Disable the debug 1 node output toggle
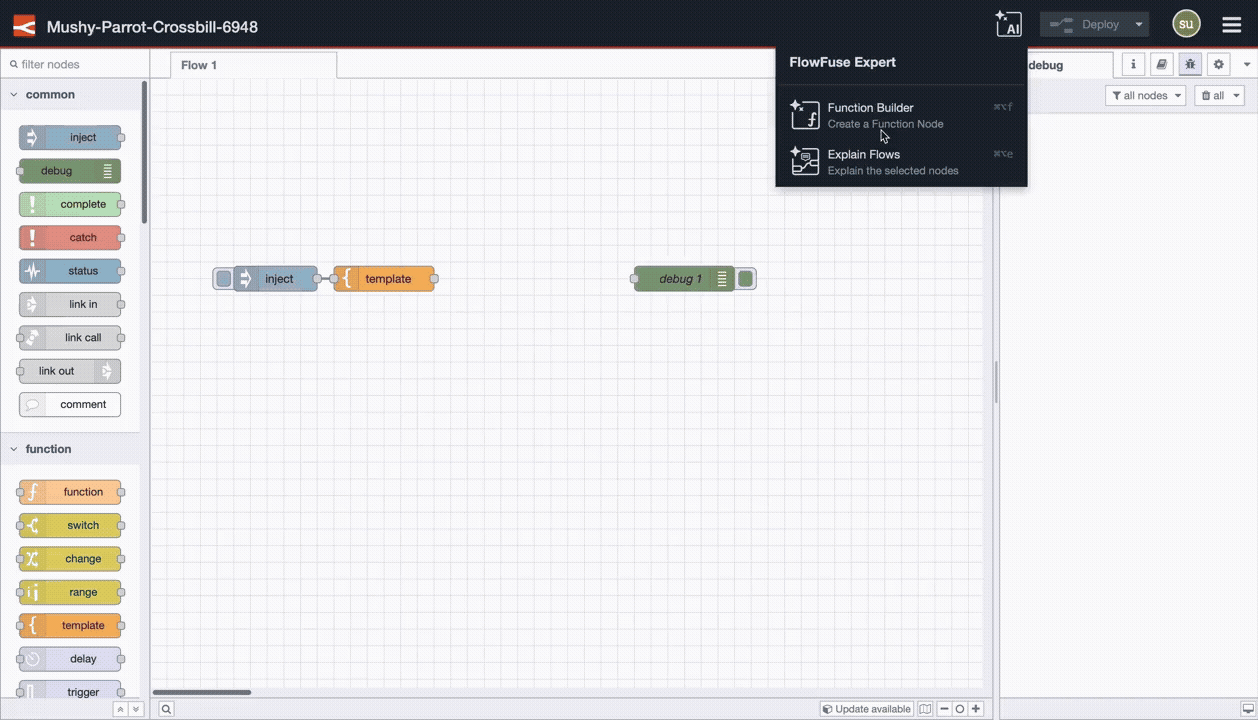Image resolution: width=1258 pixels, height=720 pixels. [x=745, y=279]
